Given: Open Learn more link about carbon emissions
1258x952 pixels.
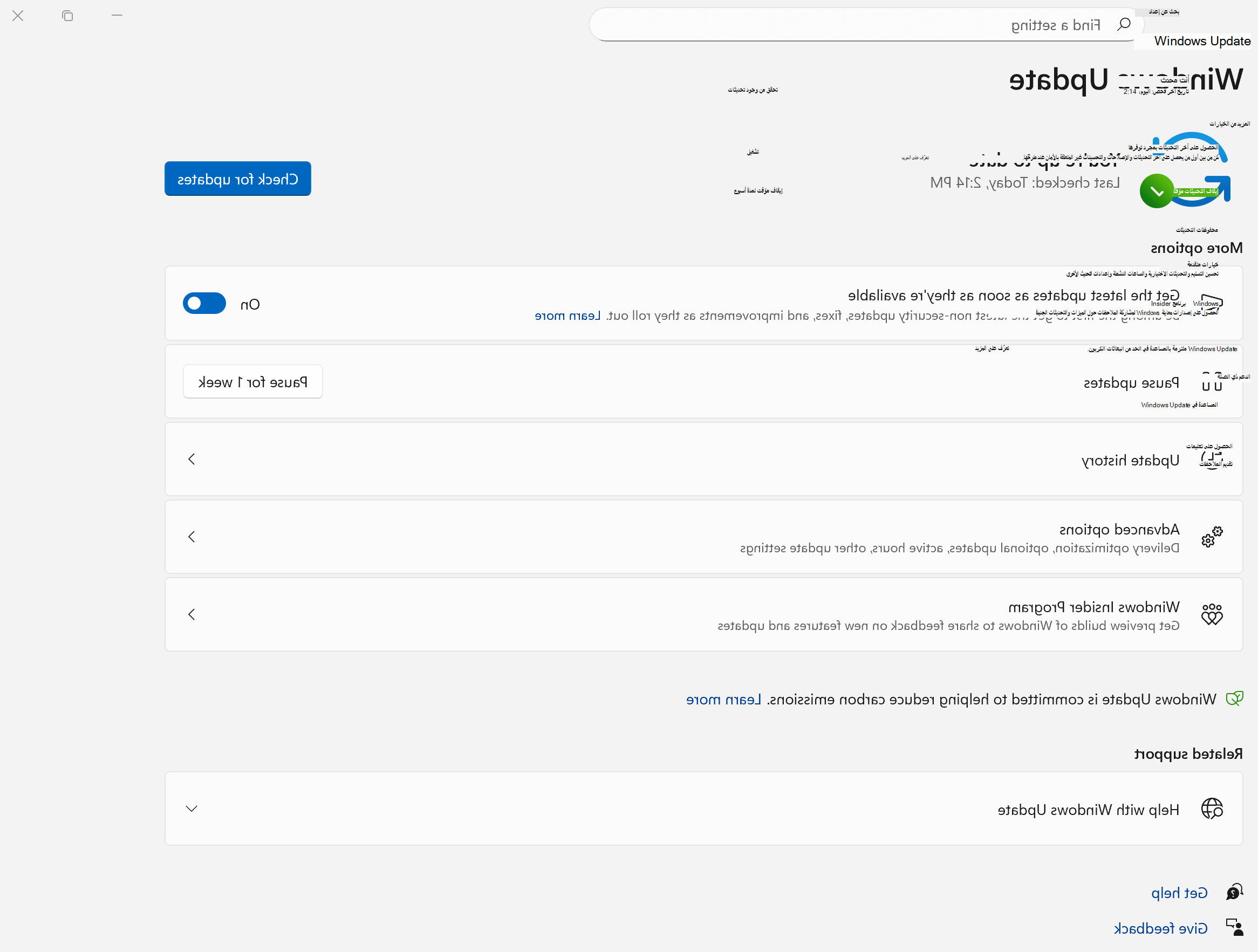Looking at the screenshot, I should coord(723,700).
